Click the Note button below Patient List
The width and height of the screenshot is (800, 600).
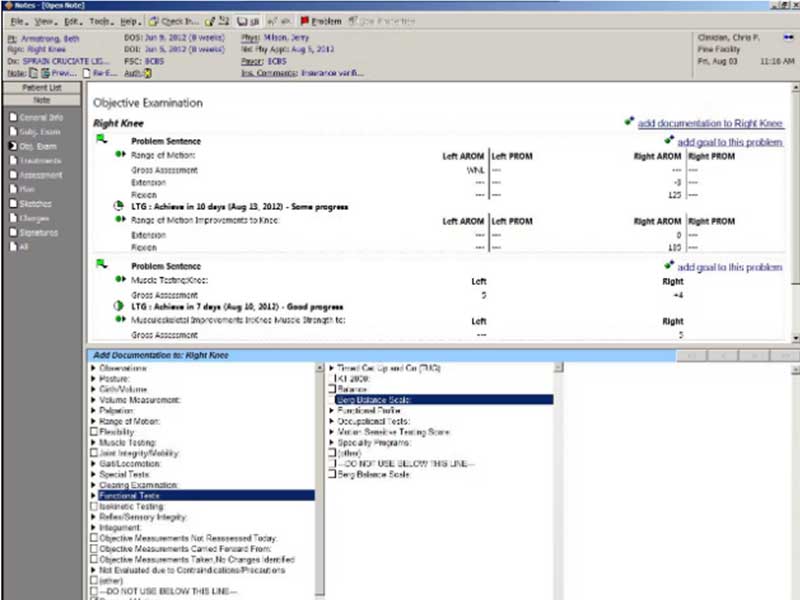42,100
